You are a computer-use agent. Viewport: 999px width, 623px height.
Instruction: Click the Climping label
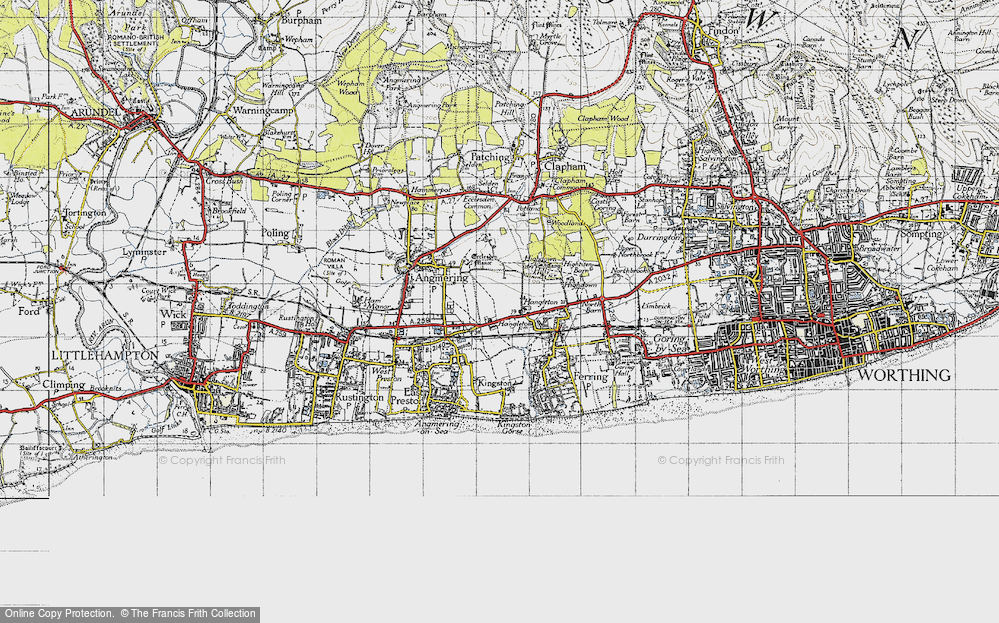pos(64,385)
